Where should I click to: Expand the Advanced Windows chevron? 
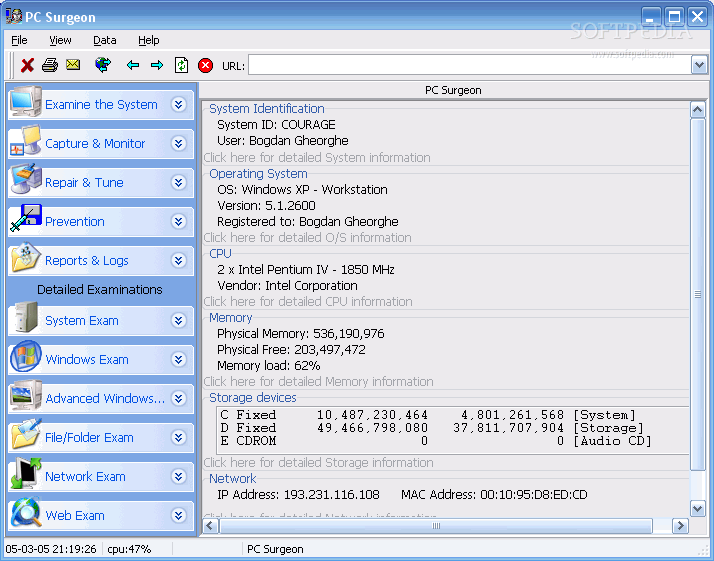178,398
